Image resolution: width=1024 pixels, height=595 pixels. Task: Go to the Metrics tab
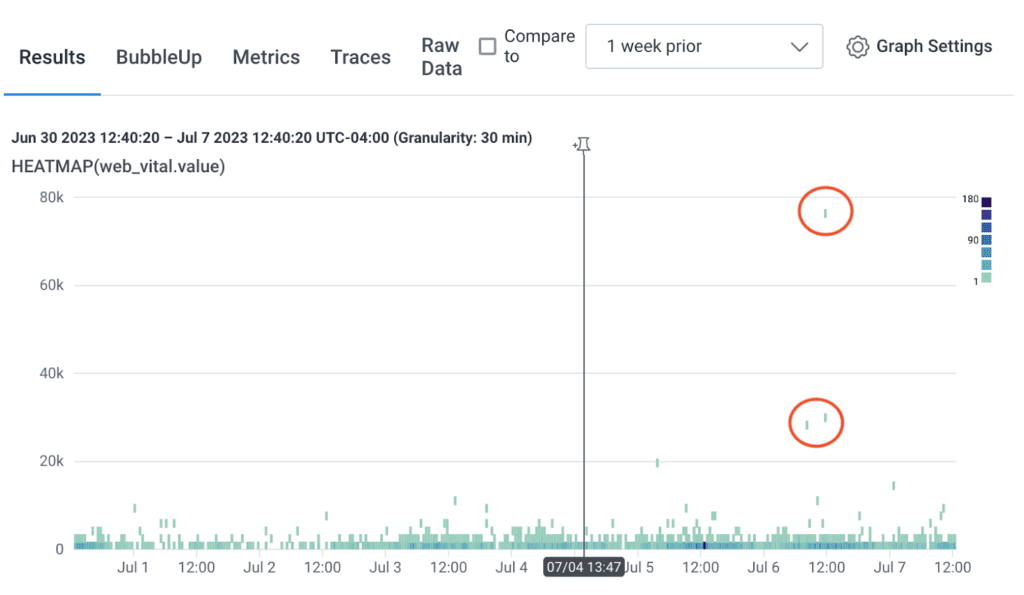(x=266, y=57)
